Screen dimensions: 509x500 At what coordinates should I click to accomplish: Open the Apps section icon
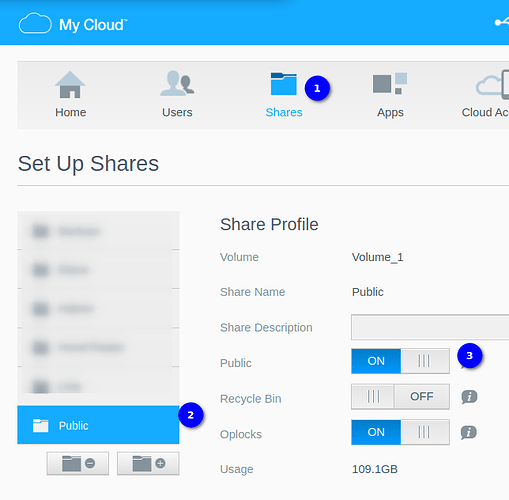point(390,83)
